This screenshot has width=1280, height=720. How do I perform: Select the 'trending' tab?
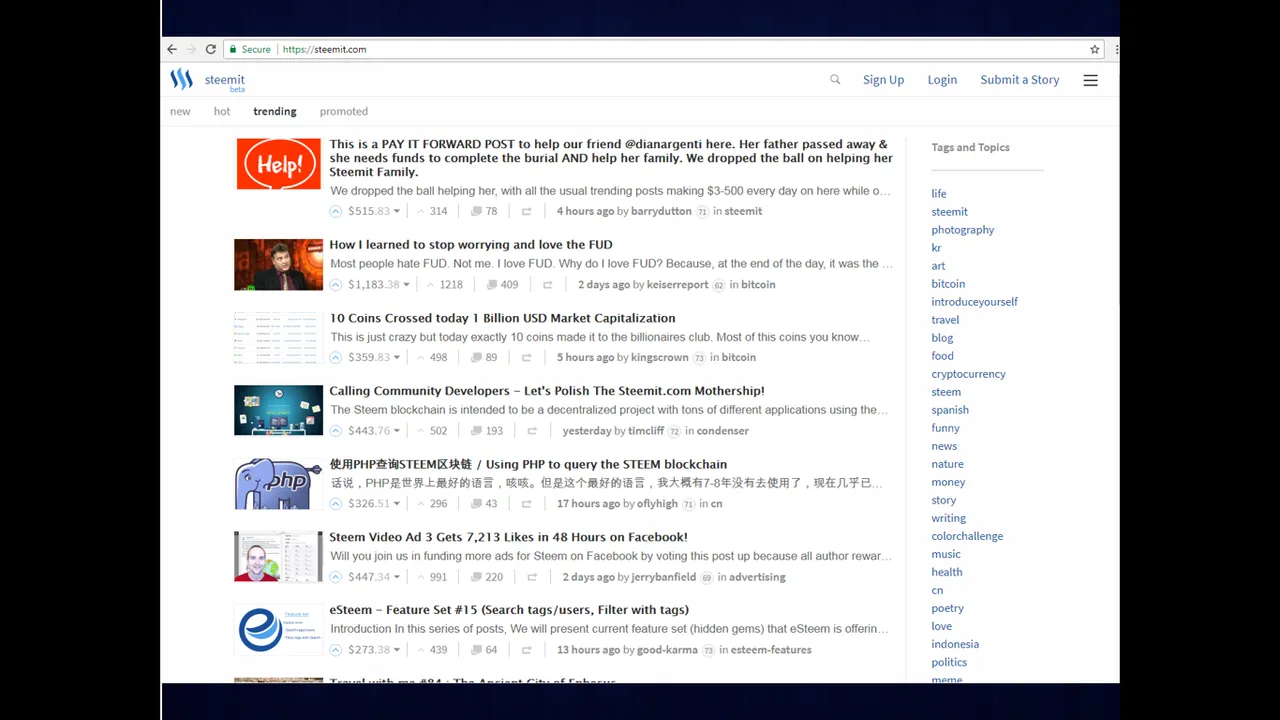click(275, 111)
